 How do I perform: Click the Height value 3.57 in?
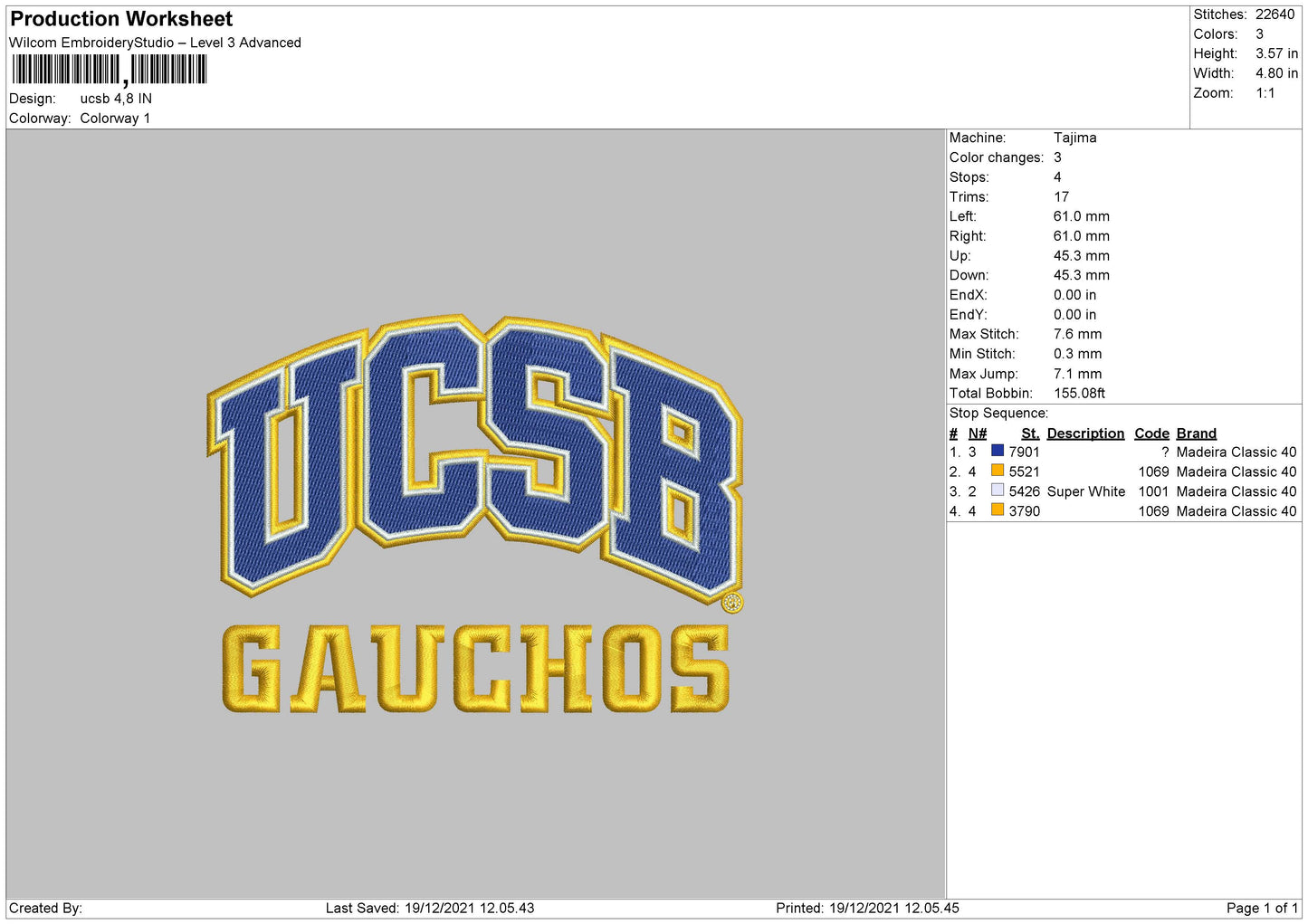[1276, 53]
